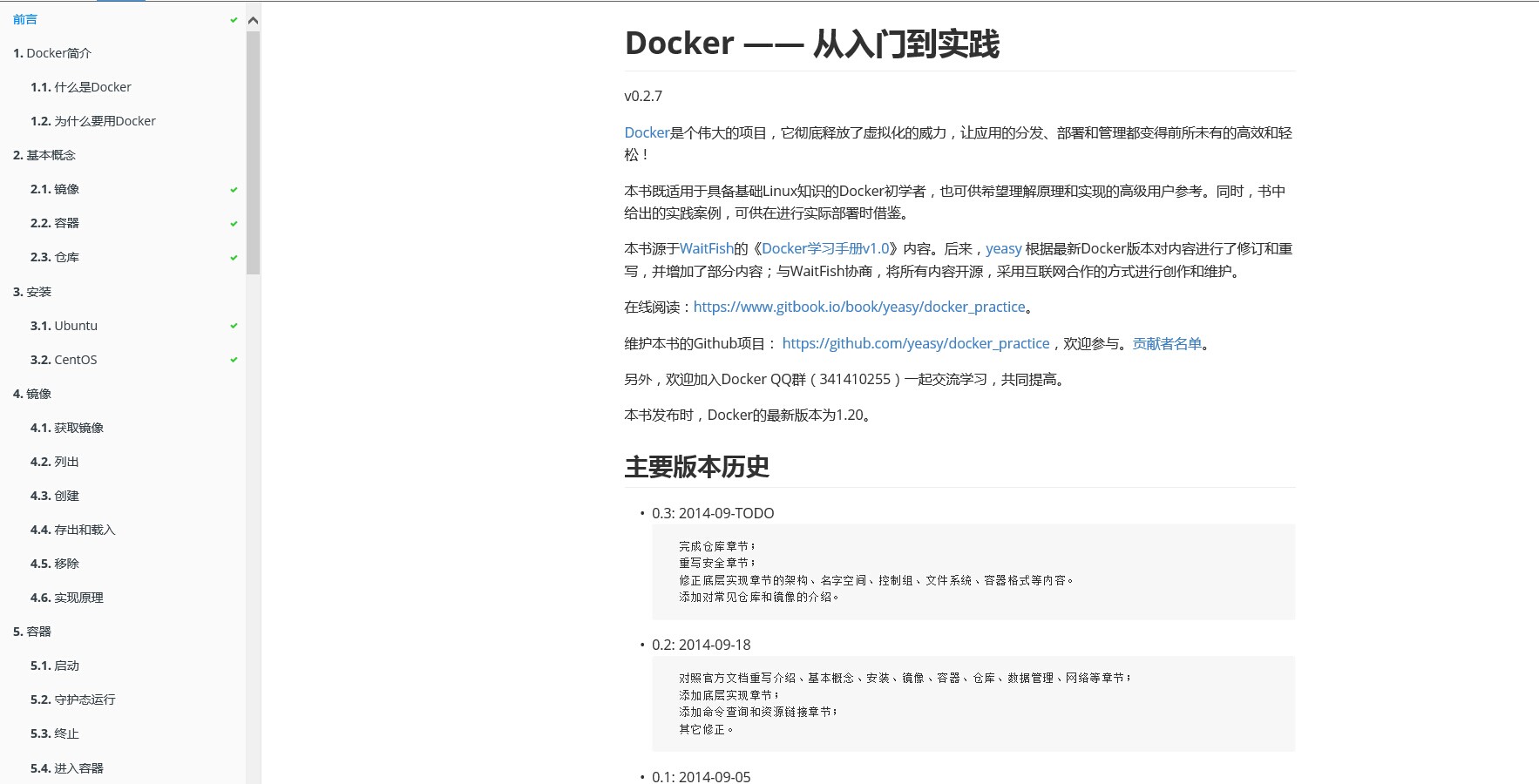
Task: Go to section 4.5. 移除
Action: (55, 564)
